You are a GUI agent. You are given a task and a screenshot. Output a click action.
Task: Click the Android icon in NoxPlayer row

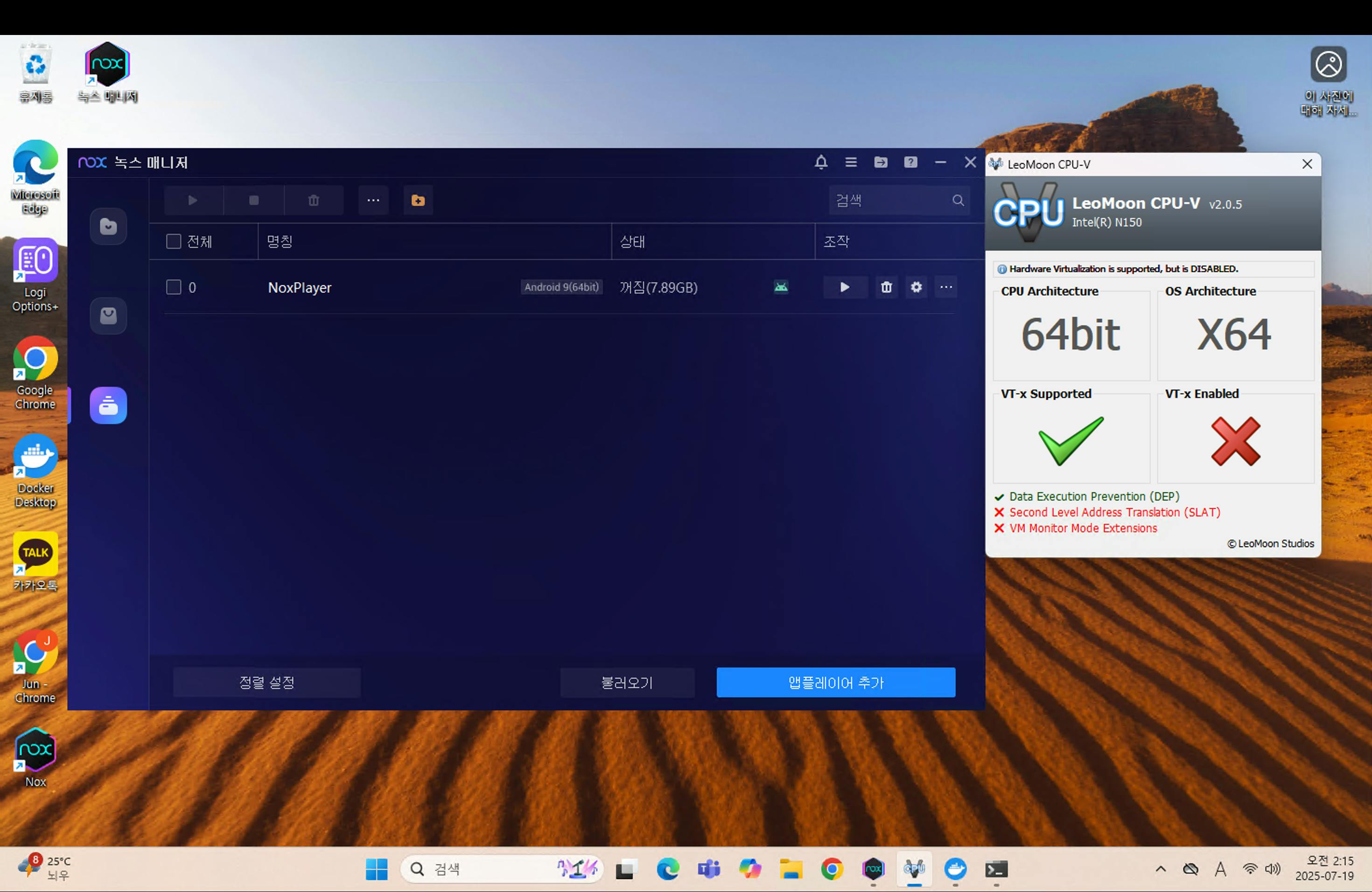(781, 287)
